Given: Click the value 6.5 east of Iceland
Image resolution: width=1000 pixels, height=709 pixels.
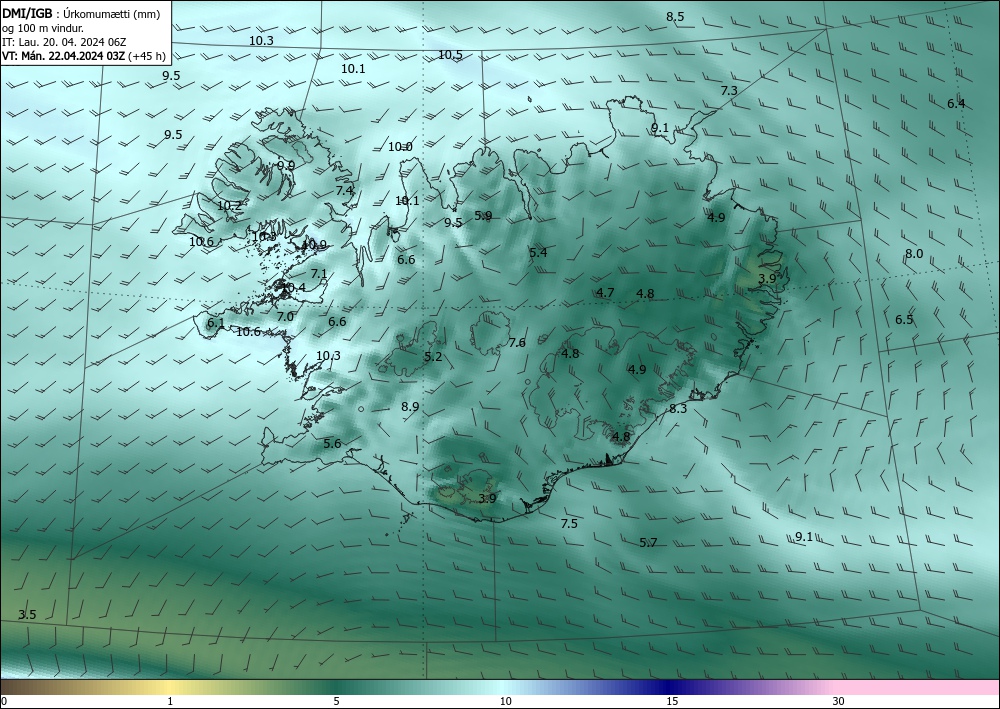Looking at the screenshot, I should (x=904, y=320).
